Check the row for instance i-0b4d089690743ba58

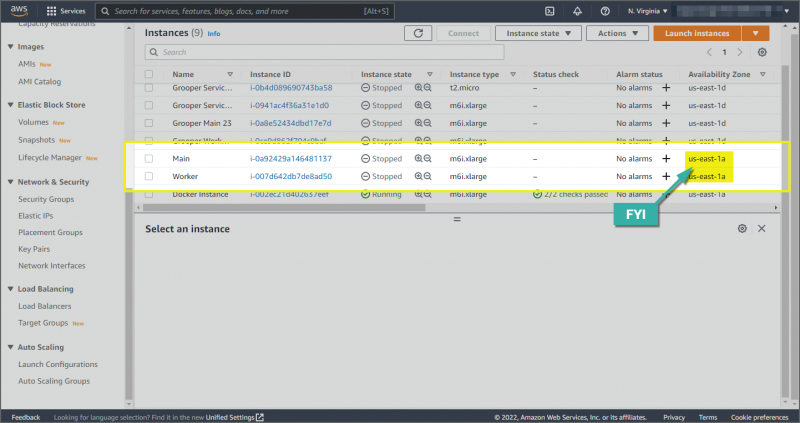point(148,88)
